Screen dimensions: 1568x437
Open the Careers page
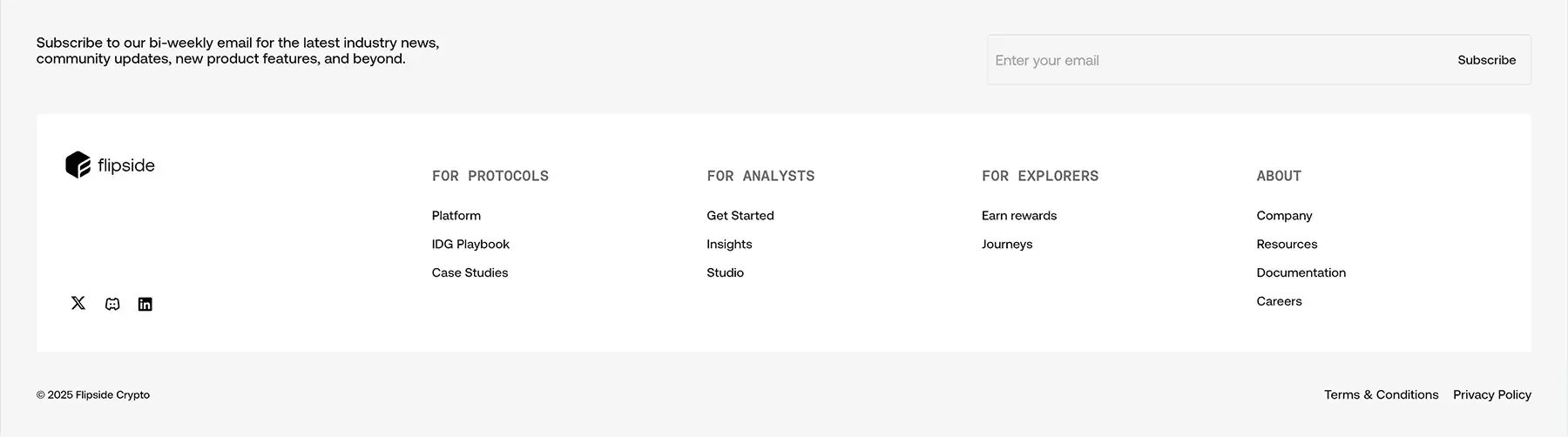1279,301
